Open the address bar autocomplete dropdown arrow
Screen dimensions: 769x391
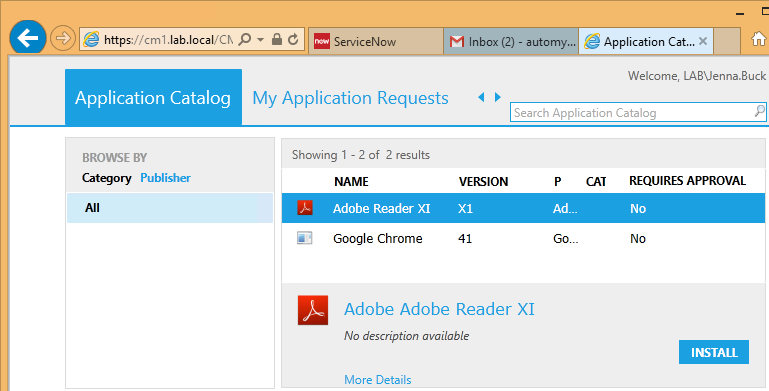tap(260, 39)
